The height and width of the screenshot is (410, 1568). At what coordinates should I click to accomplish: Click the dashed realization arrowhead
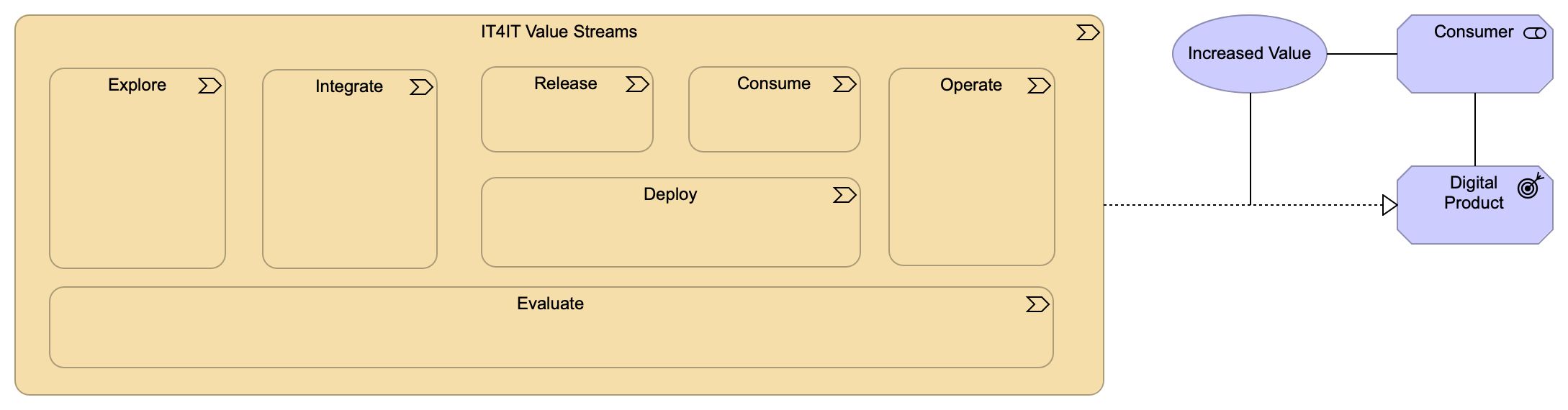tap(1389, 206)
